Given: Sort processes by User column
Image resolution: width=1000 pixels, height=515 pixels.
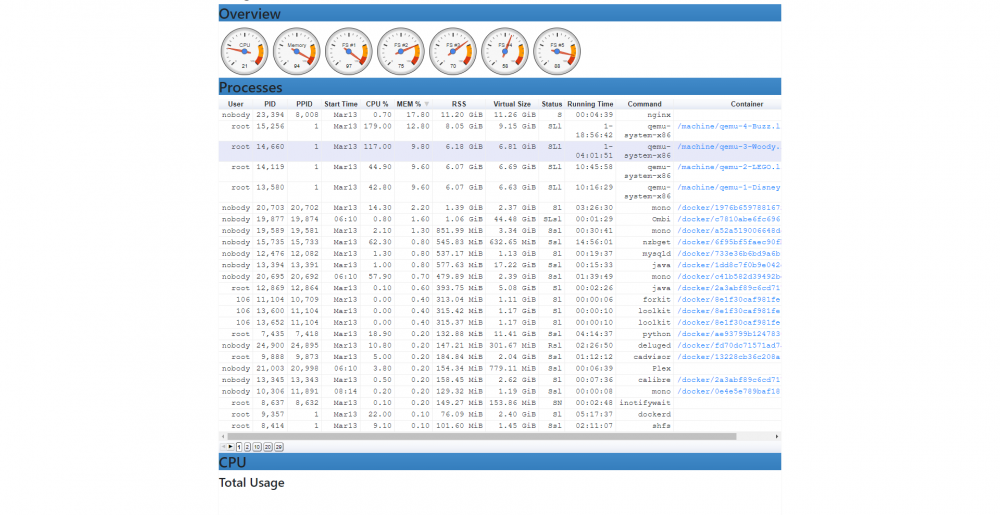Looking at the screenshot, I should click(x=235, y=104).
